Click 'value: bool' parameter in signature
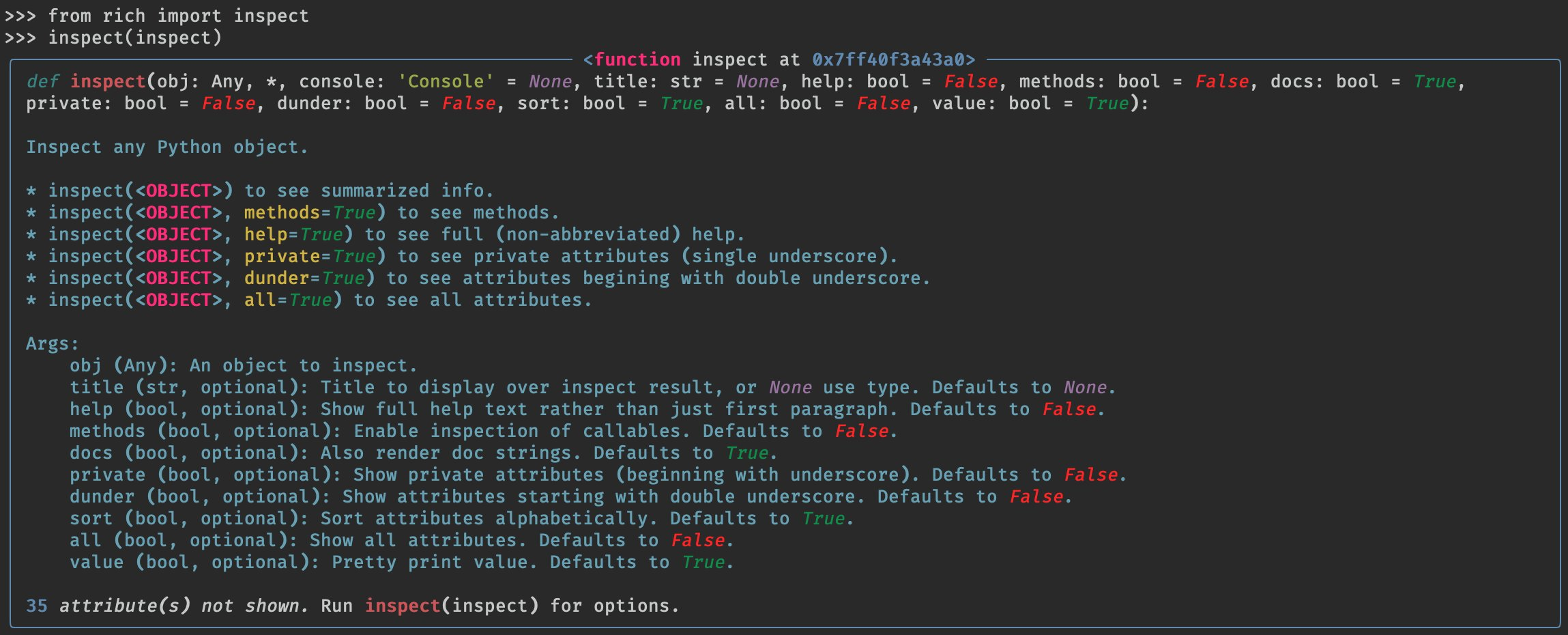1568x635 pixels. click(991, 103)
